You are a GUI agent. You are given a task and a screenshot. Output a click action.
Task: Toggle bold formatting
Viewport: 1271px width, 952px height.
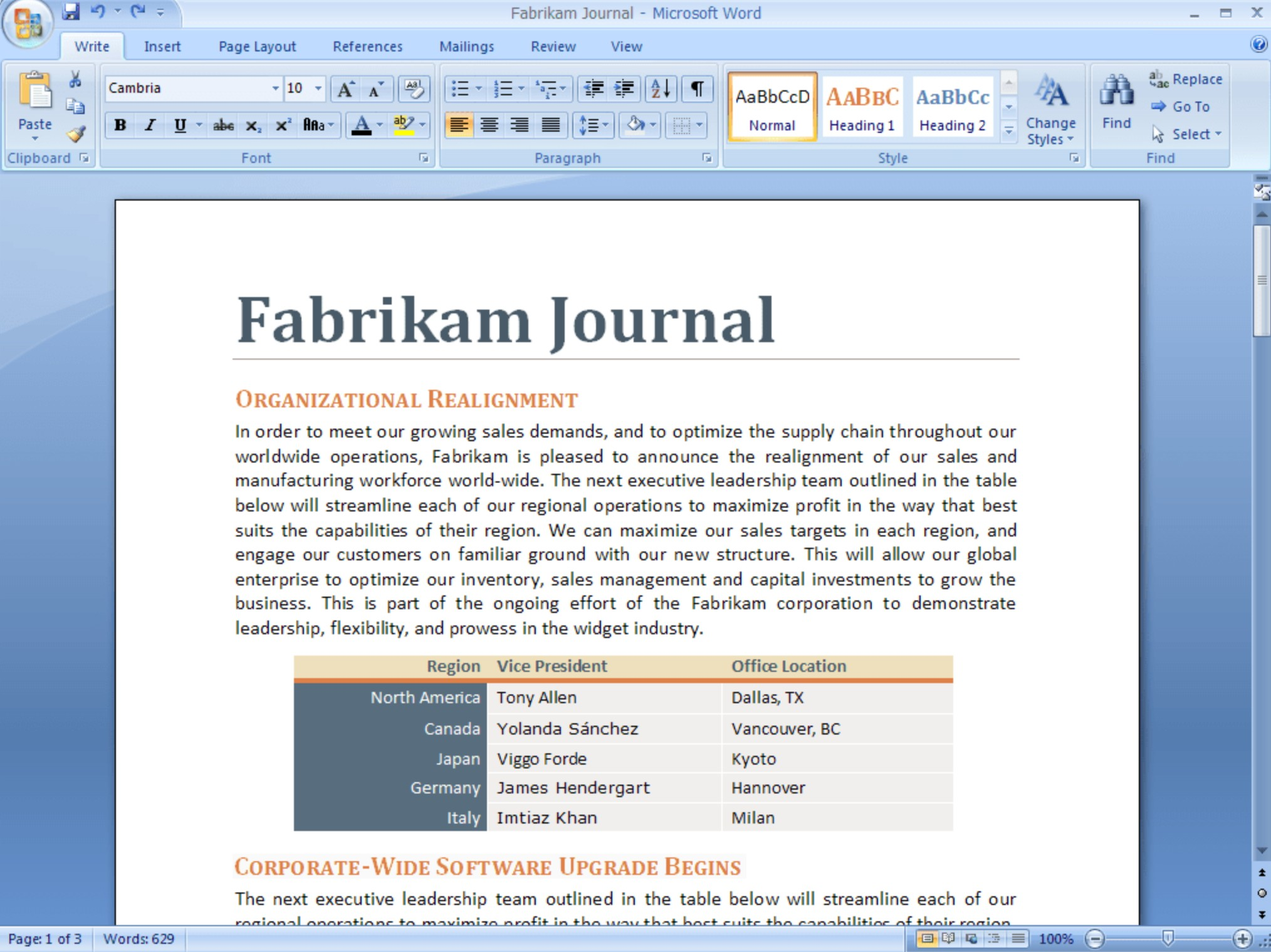click(120, 125)
